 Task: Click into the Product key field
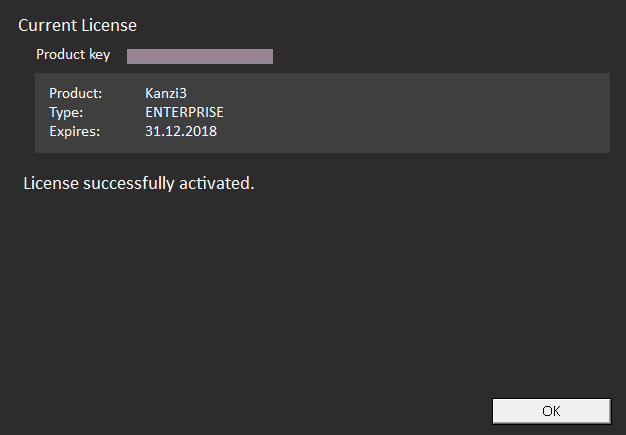200,56
